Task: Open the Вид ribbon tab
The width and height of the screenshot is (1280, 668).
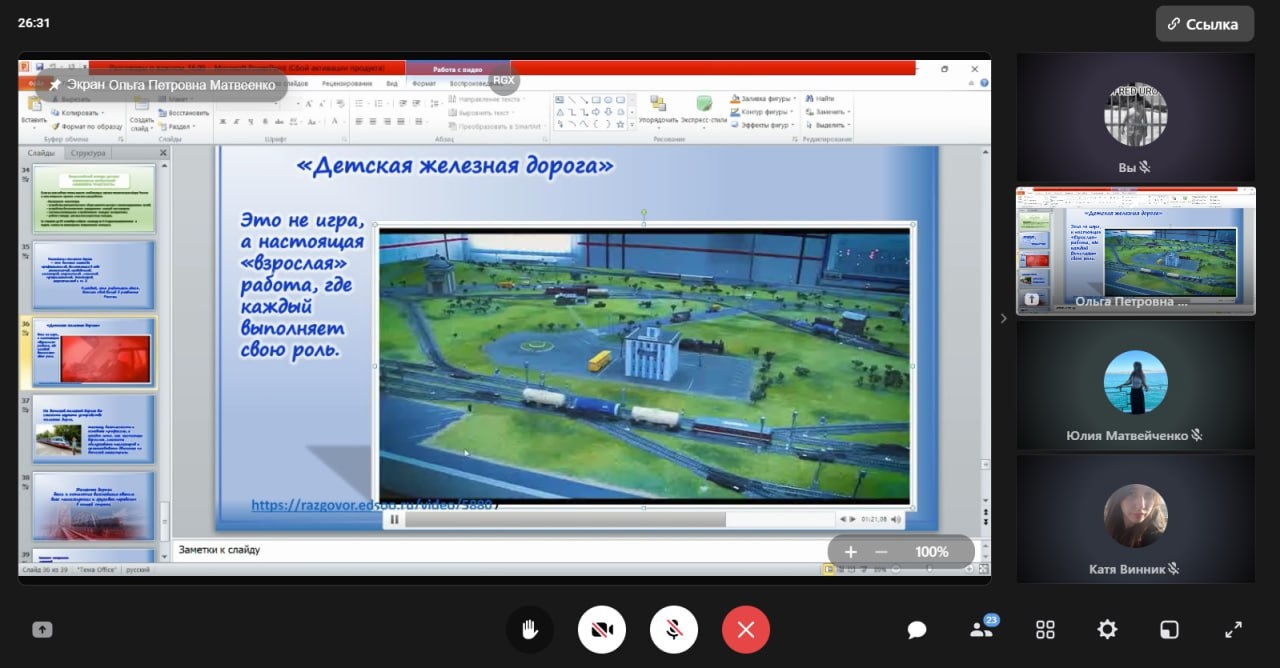Action: tap(392, 84)
